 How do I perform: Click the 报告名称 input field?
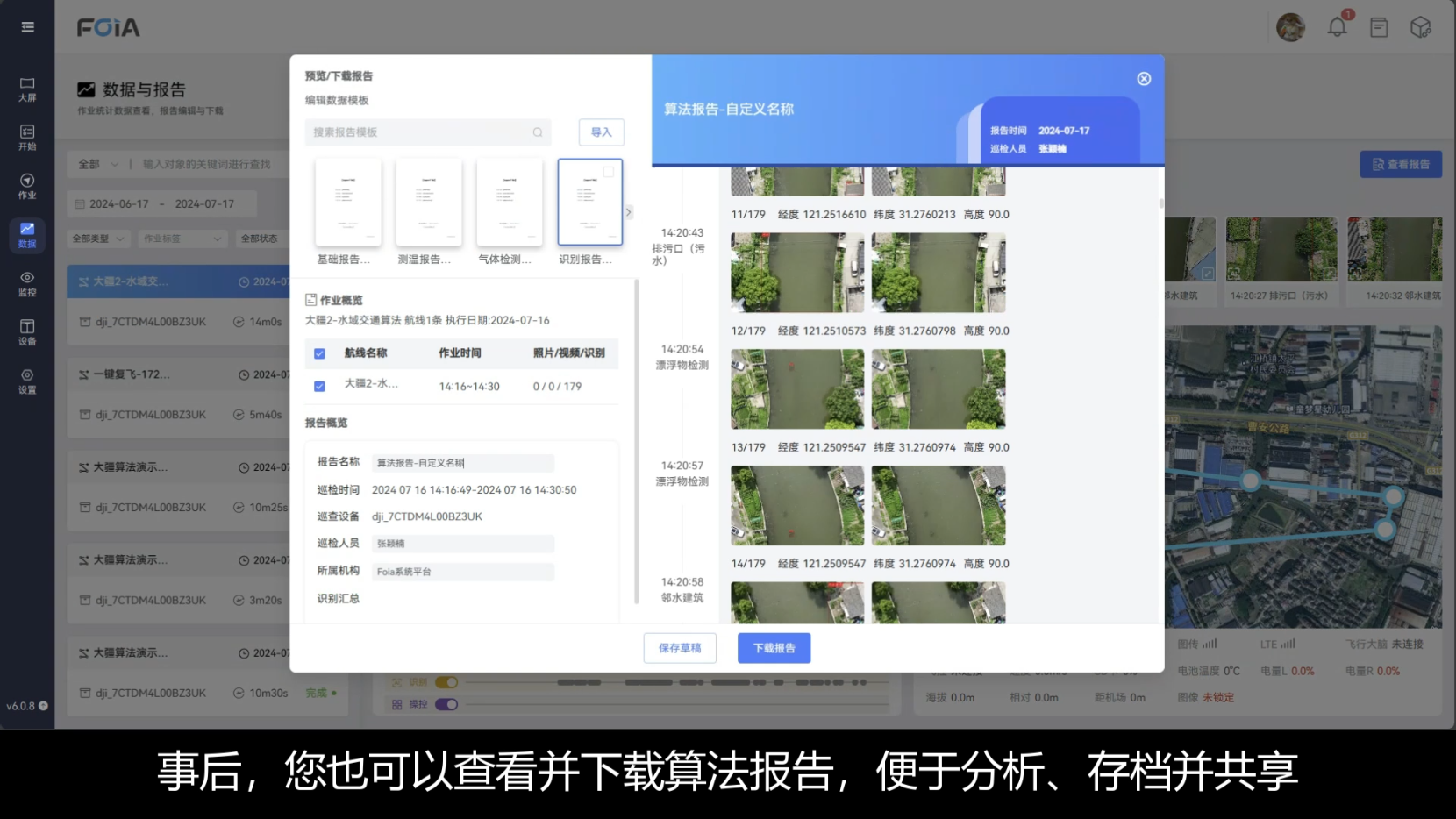tap(462, 463)
